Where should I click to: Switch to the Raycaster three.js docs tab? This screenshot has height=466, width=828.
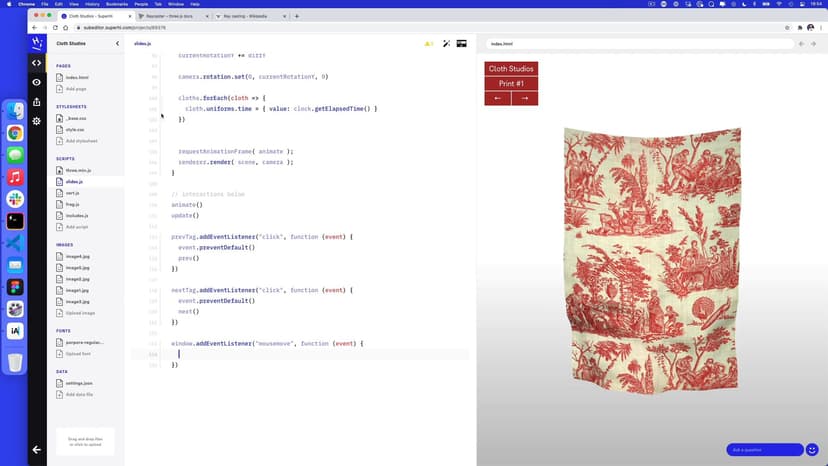point(170,16)
